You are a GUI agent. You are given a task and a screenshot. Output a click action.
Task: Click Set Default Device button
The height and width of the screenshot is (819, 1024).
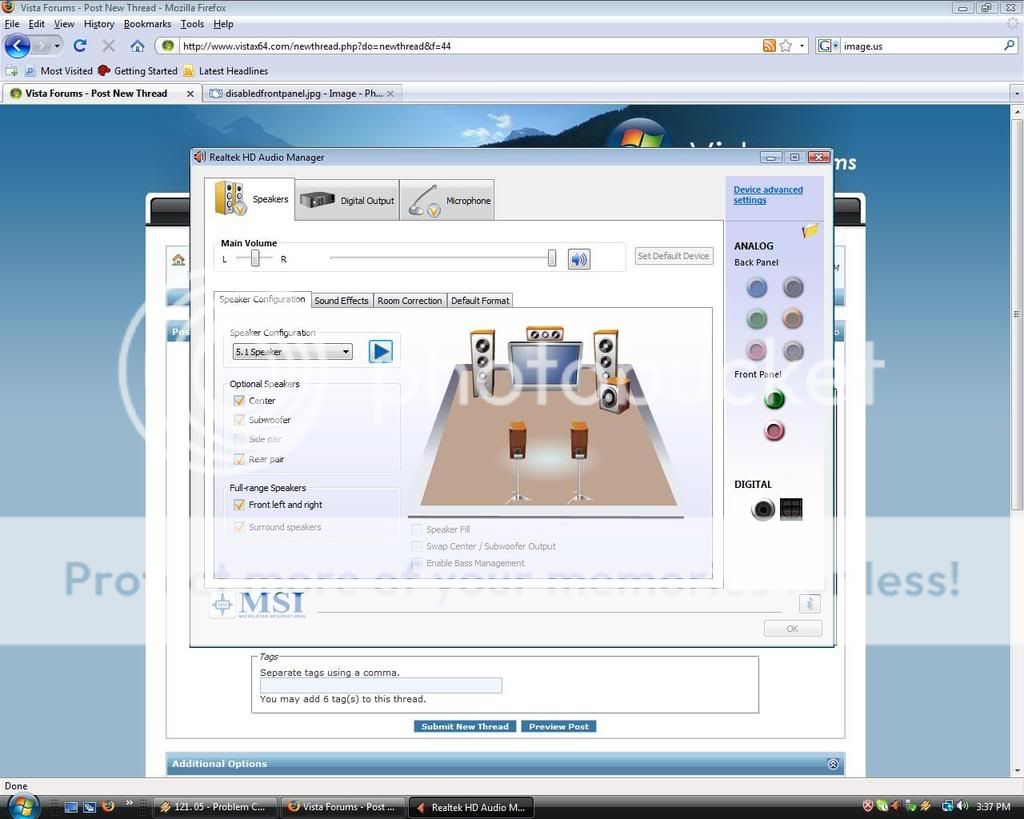[x=673, y=256]
